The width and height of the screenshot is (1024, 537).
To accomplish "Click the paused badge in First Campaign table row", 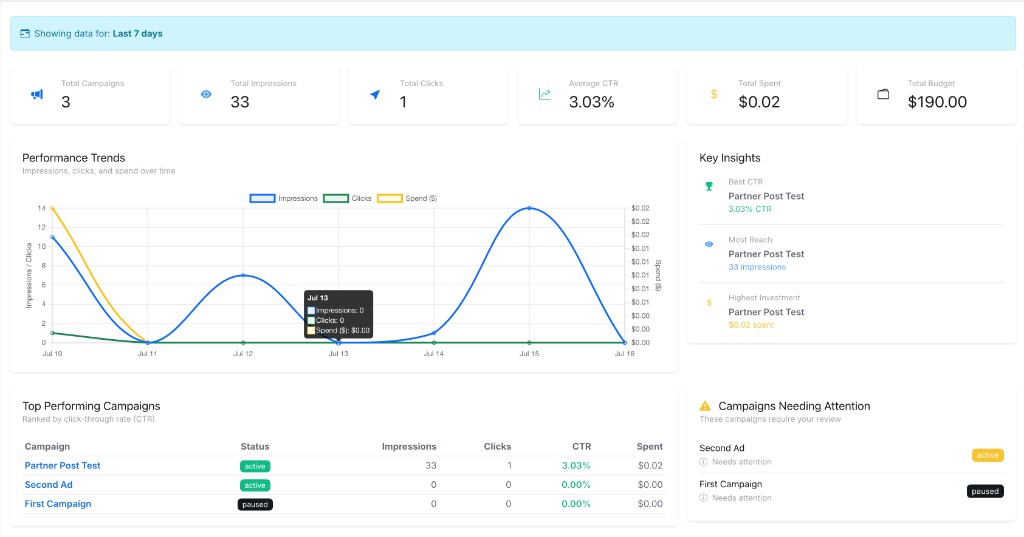I will 255,504.
